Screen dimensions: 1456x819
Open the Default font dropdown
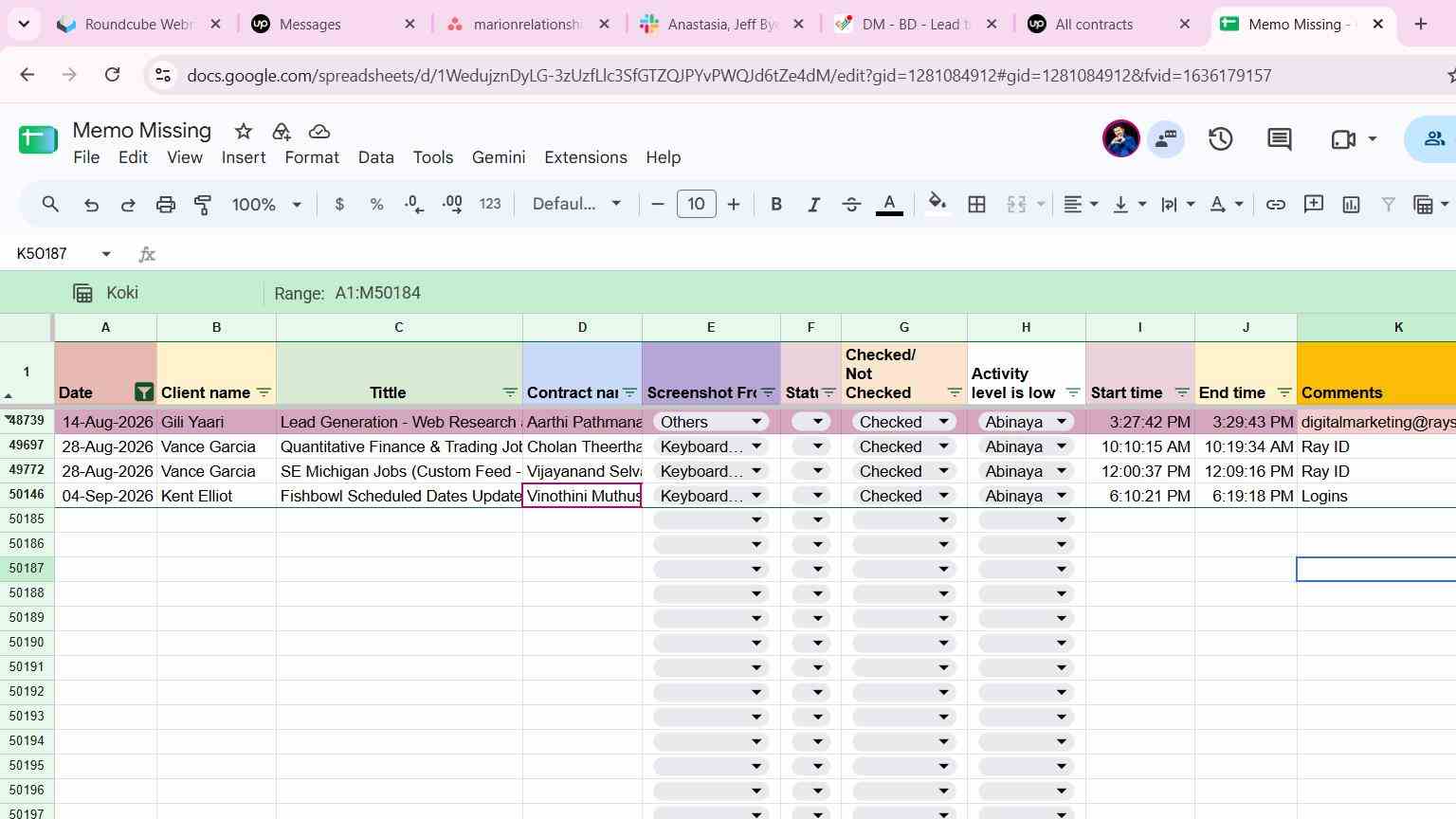tap(576, 204)
